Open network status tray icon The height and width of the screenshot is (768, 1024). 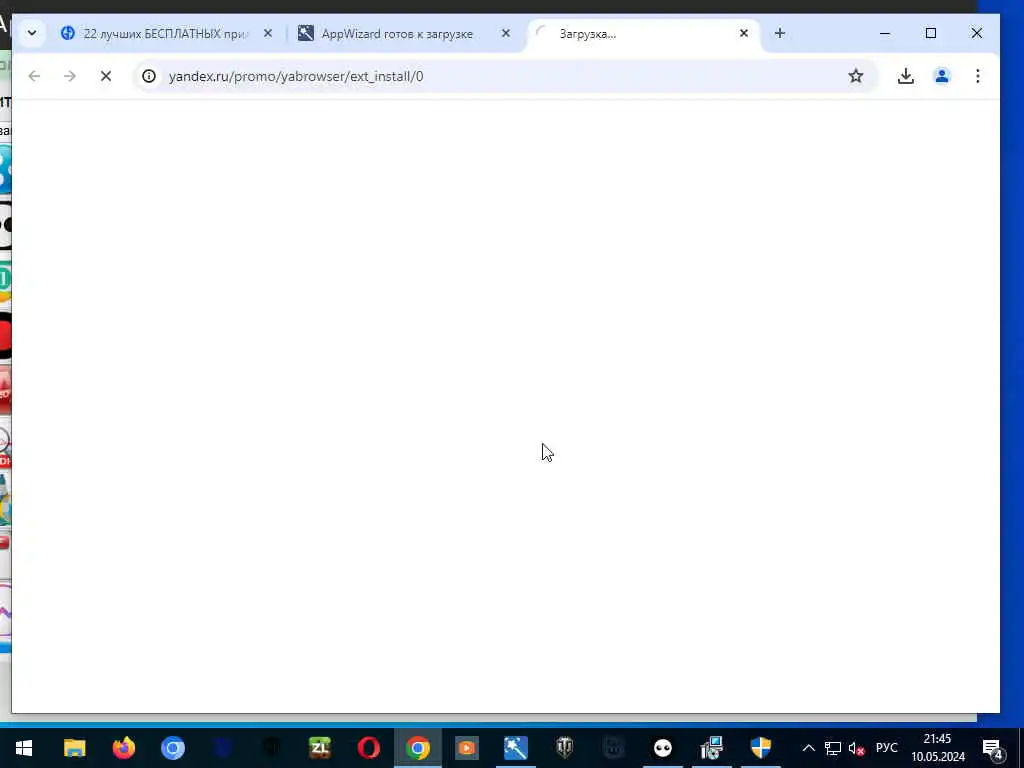point(832,748)
